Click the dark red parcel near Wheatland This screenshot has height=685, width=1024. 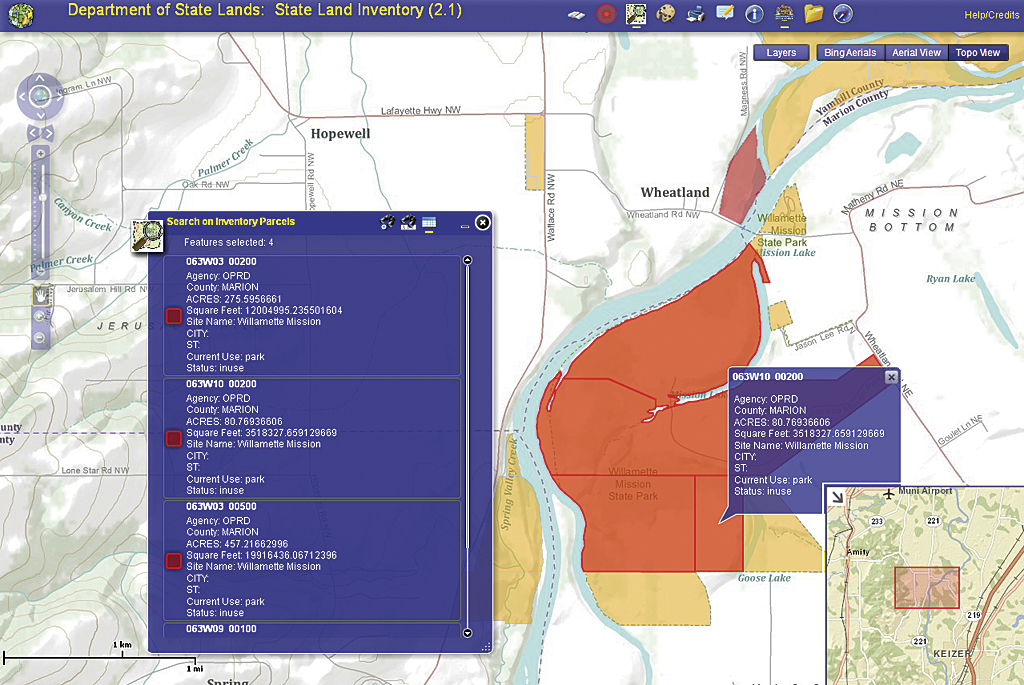pos(744,180)
